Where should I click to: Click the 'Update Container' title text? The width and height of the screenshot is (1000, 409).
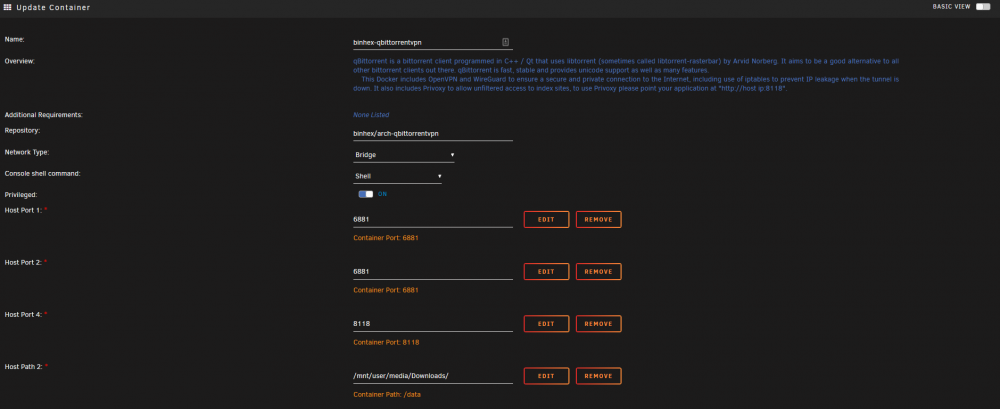tap(53, 8)
